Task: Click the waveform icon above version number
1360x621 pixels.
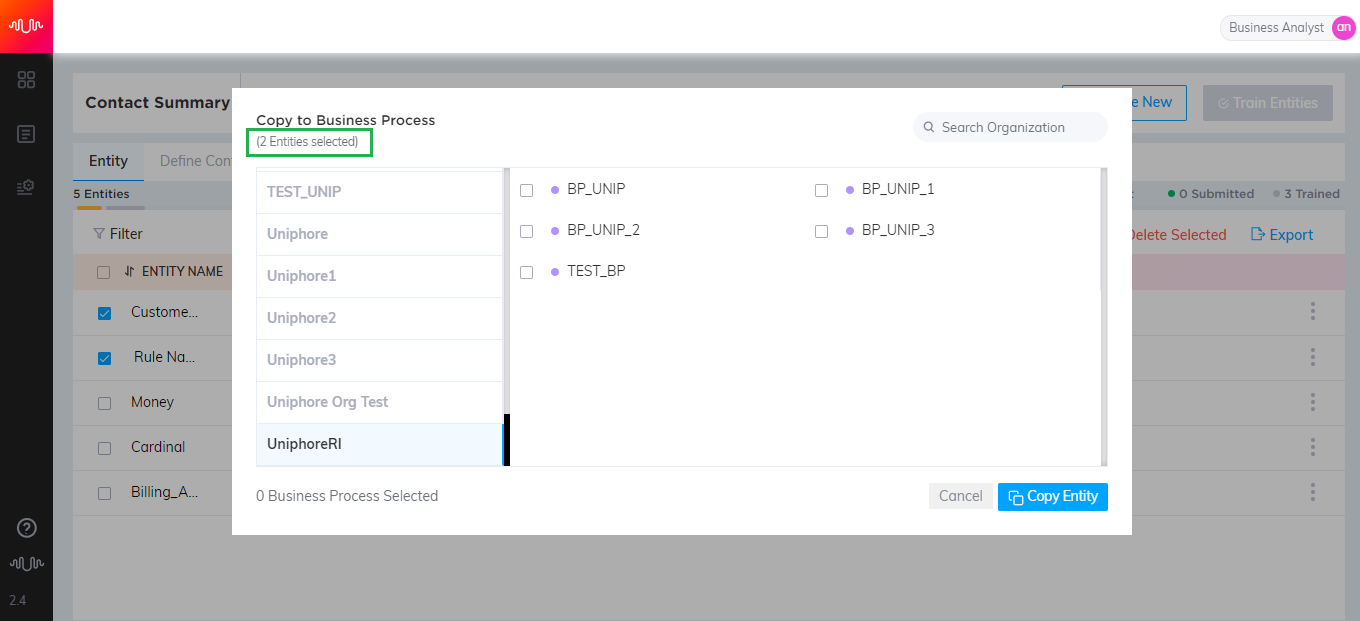Action: [x=27, y=564]
